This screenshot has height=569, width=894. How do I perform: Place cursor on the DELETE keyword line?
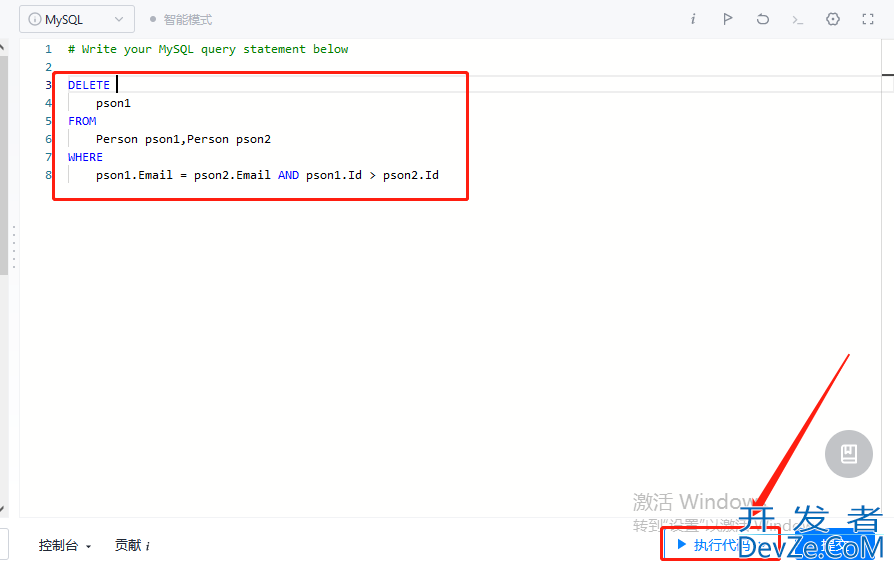coord(89,85)
